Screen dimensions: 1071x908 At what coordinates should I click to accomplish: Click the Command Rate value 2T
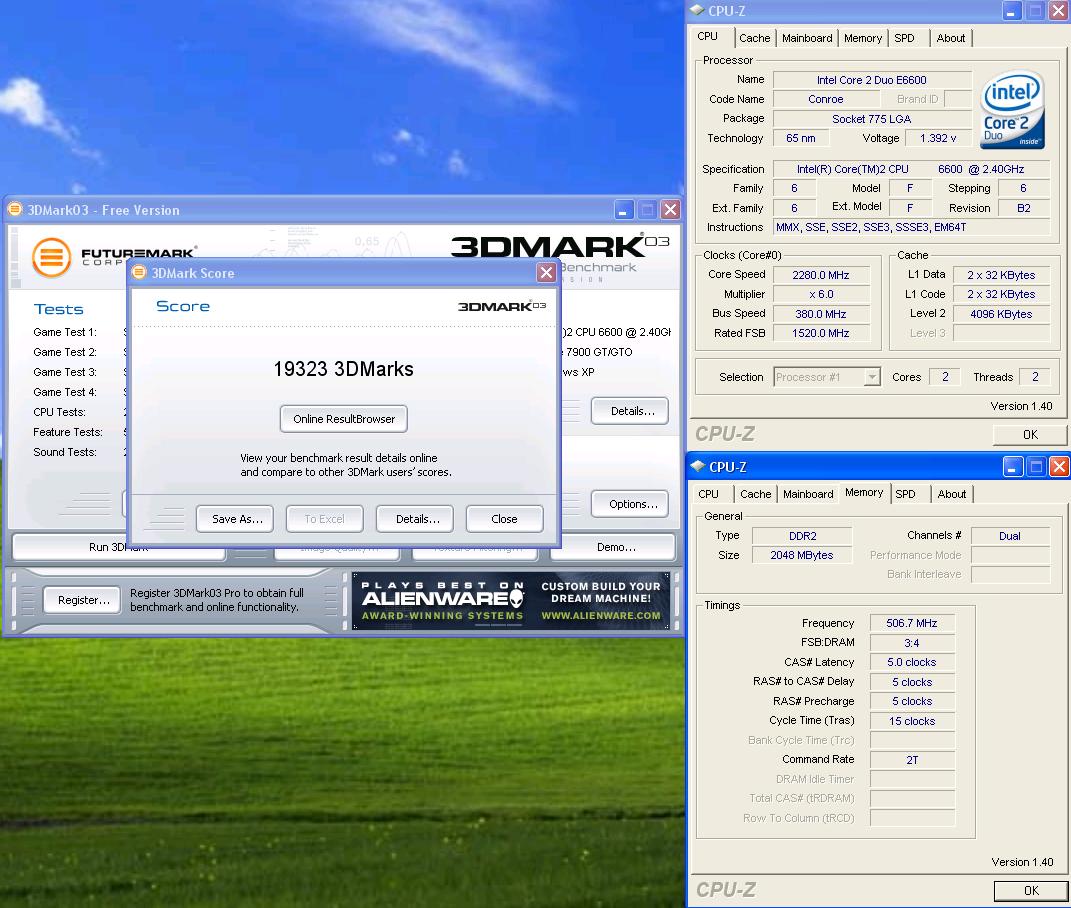click(x=912, y=760)
